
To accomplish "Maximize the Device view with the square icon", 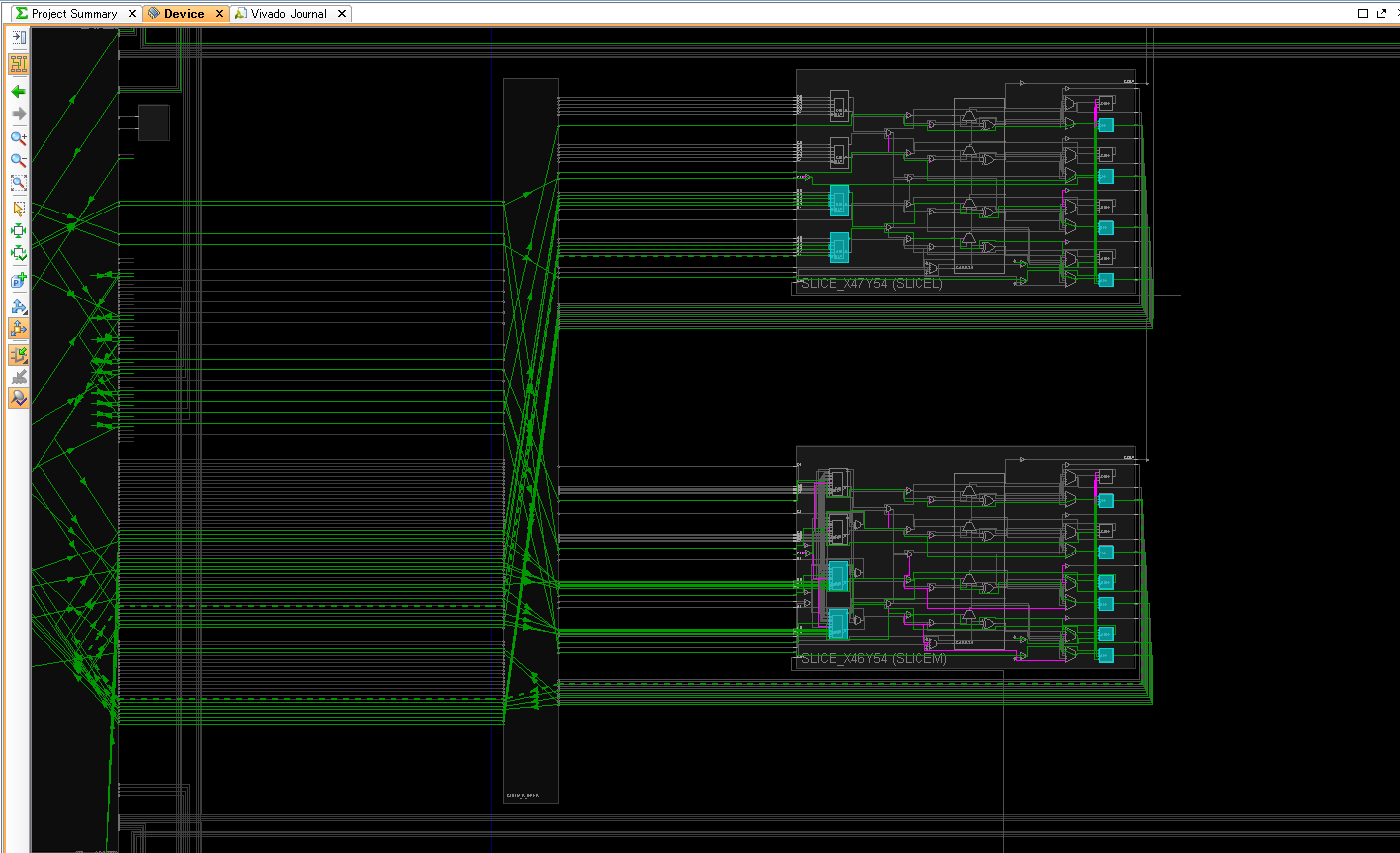I will point(1362,13).
